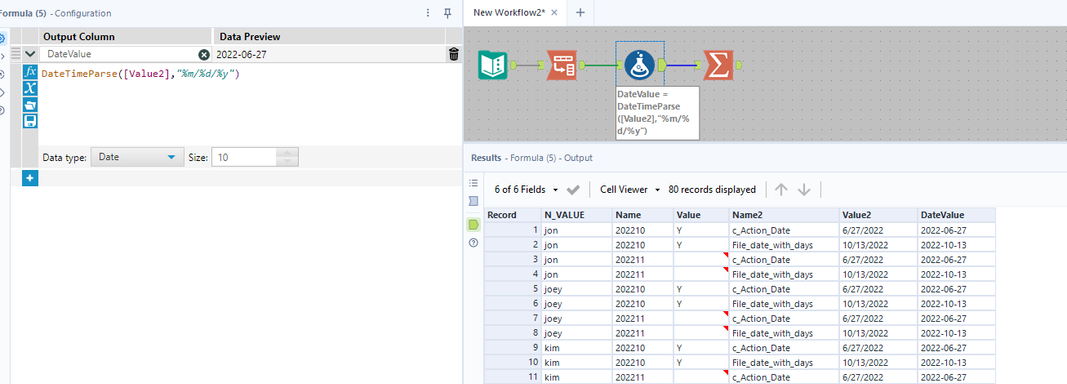Image resolution: width=1067 pixels, height=384 pixels.
Task: Switch to New Workflow2 tab
Action: pos(509,12)
